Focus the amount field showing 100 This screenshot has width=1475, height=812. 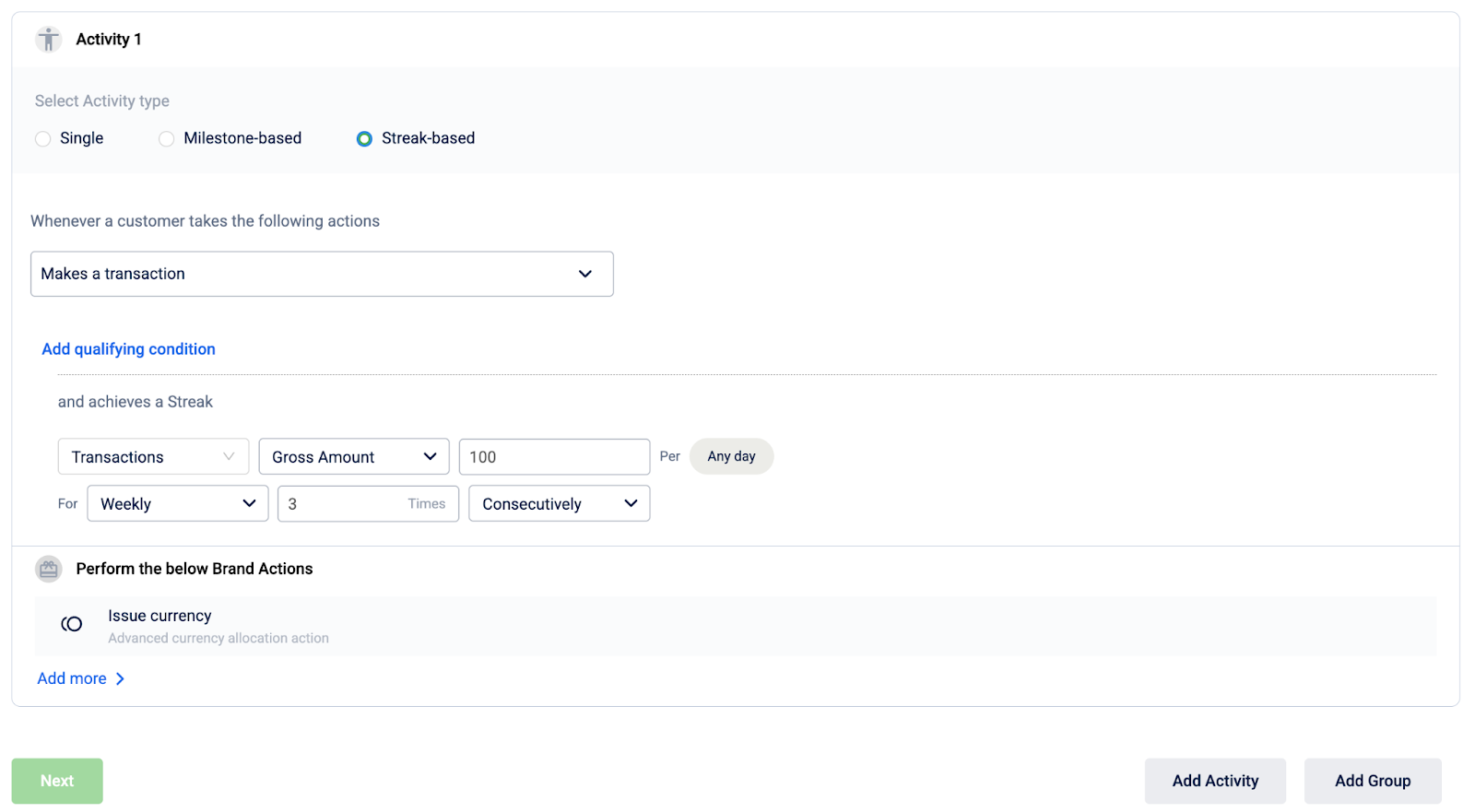[555, 457]
